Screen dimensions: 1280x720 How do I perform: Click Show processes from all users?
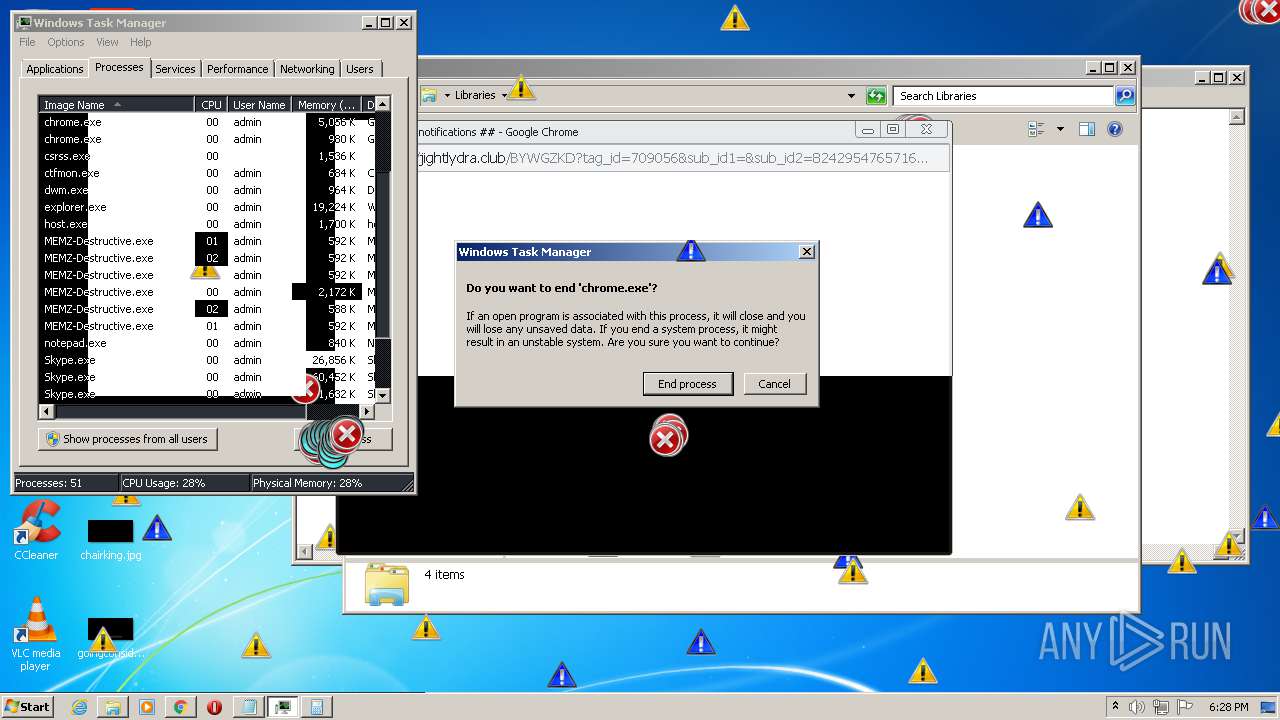coord(127,439)
